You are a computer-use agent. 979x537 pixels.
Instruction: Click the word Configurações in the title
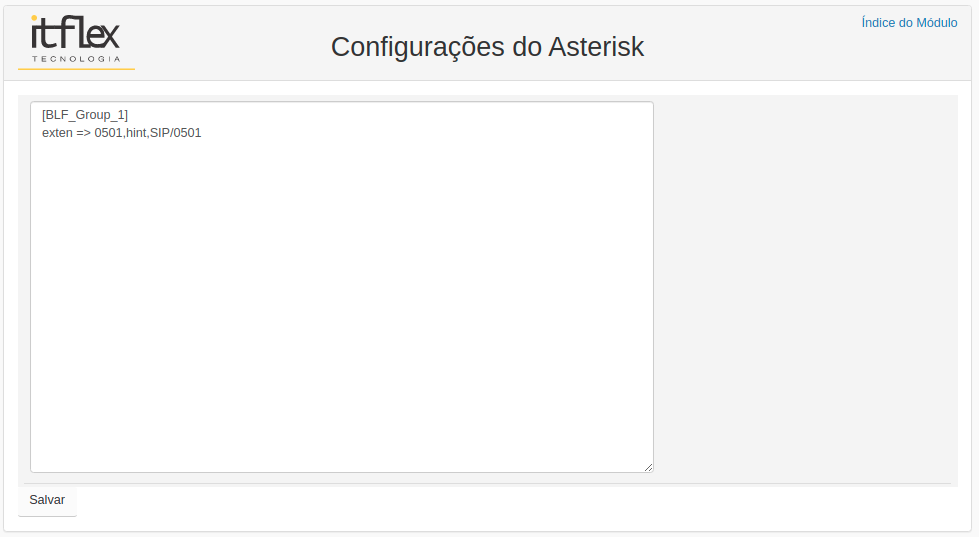point(418,48)
